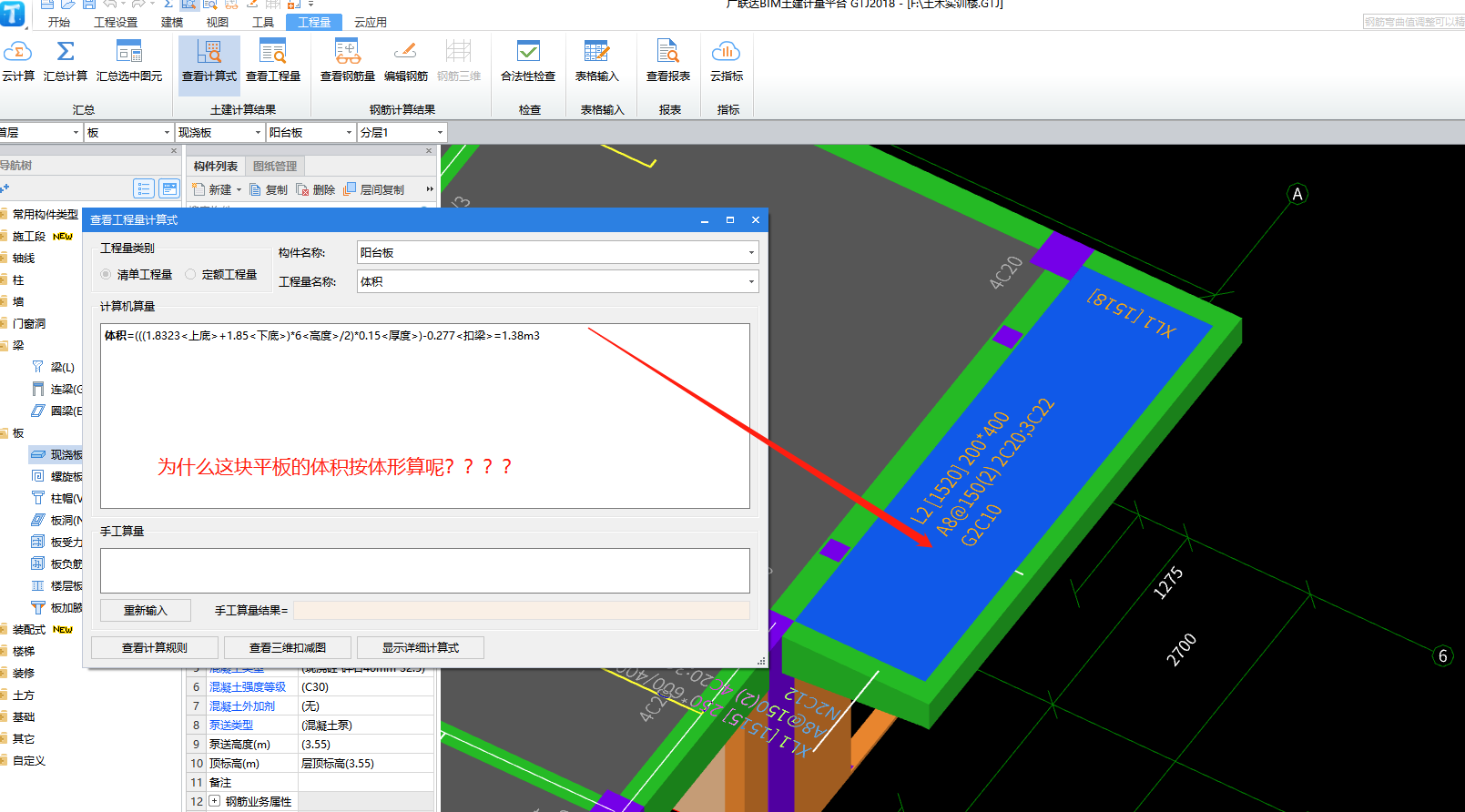Screen dimensions: 1465x812
Task: Select 楼层板 item in tree
Action: pos(56,585)
